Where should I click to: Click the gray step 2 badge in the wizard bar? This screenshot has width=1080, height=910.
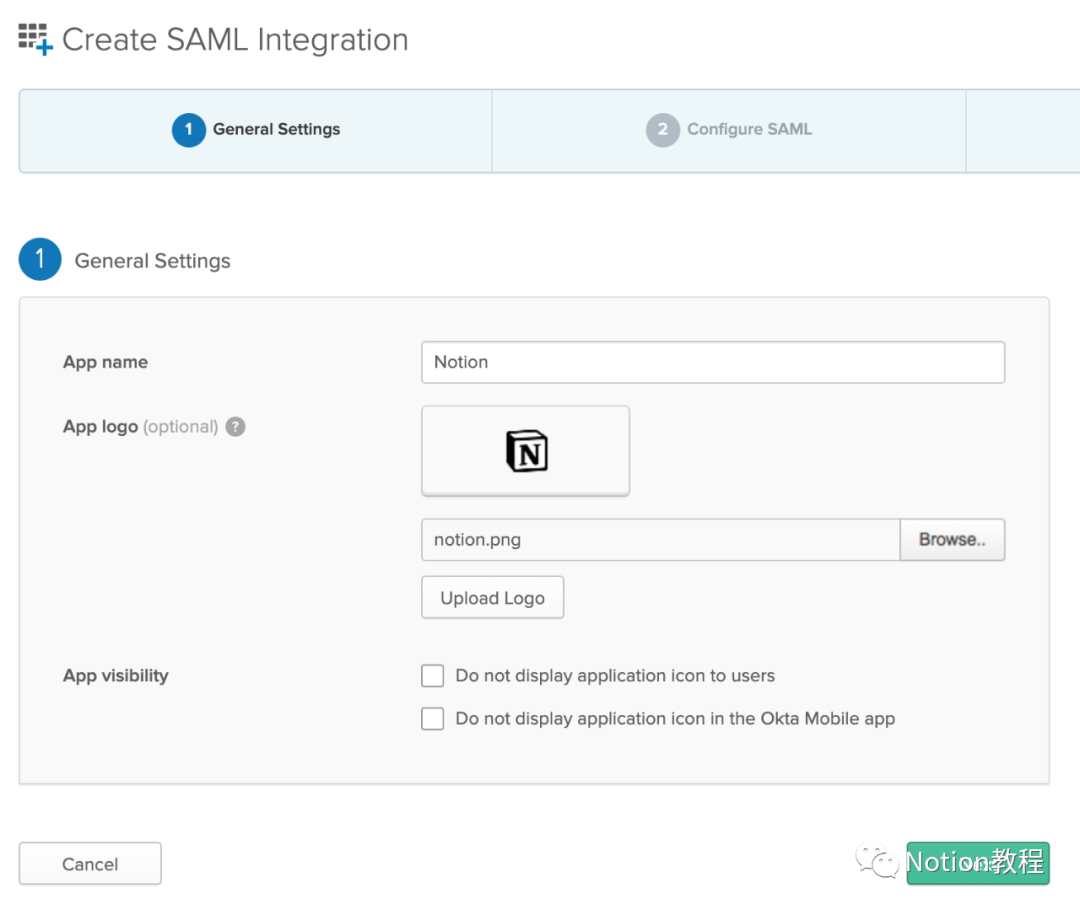(662, 130)
